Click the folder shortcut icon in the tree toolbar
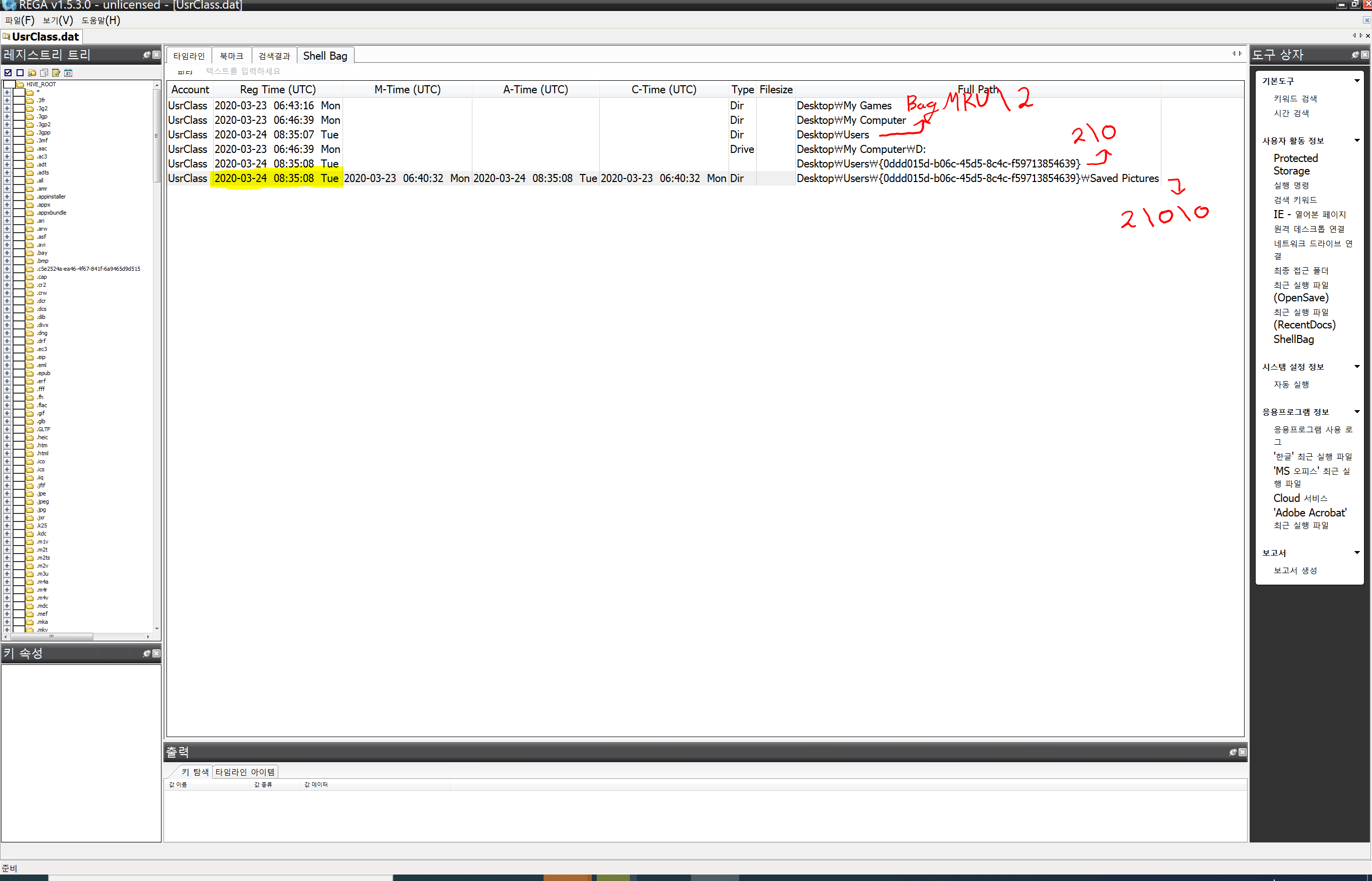This screenshot has width=1372, height=881. click(32, 73)
